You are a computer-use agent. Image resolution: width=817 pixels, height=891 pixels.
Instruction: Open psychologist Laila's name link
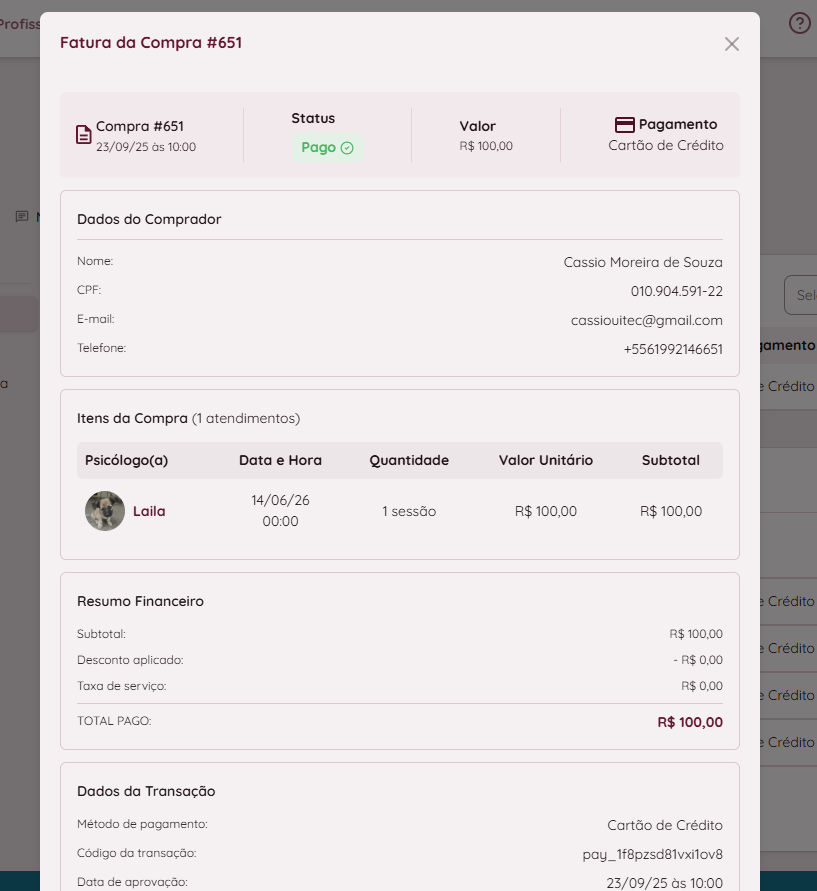[149, 511]
